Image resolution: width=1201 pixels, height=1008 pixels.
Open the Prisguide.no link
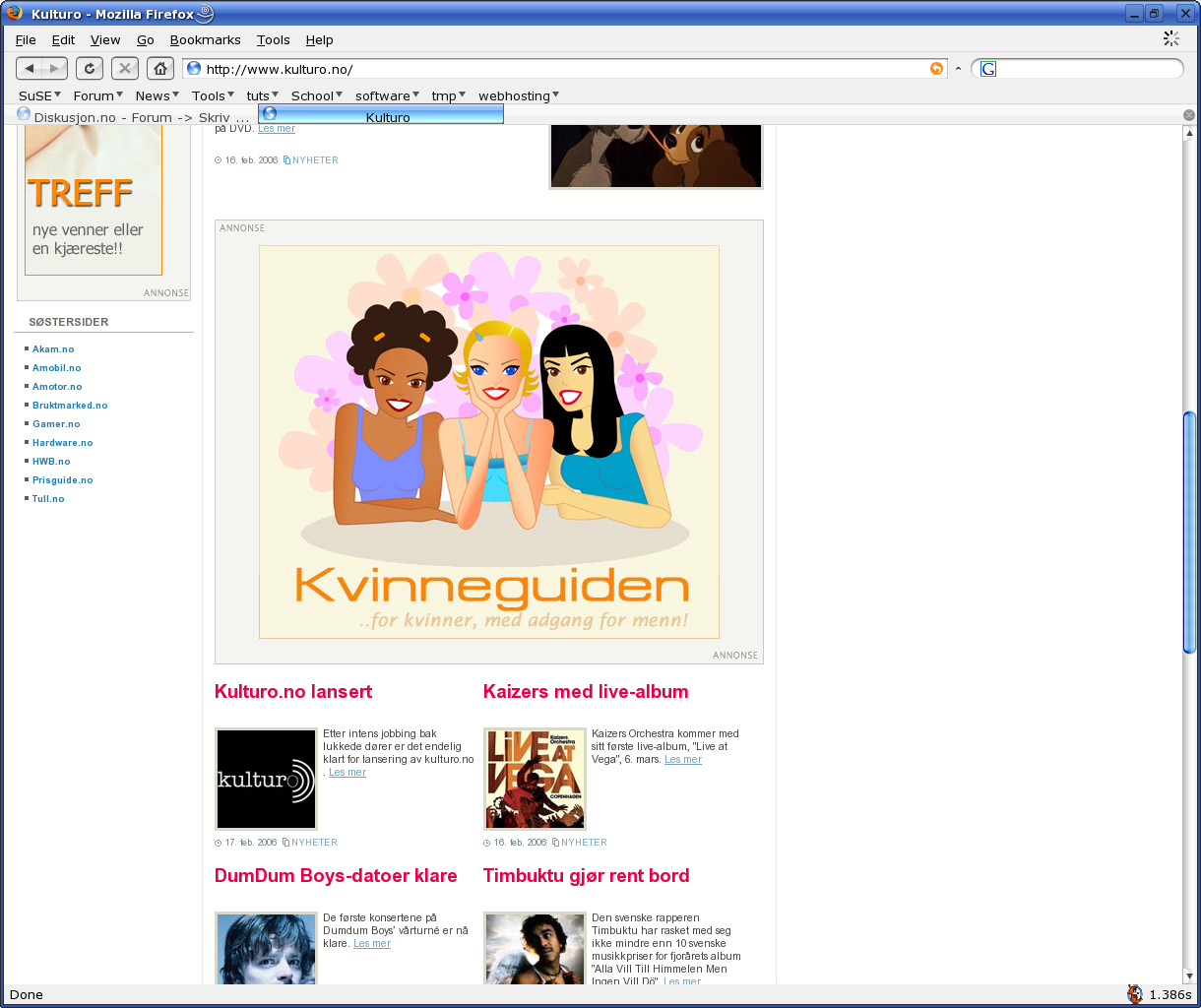pos(62,480)
